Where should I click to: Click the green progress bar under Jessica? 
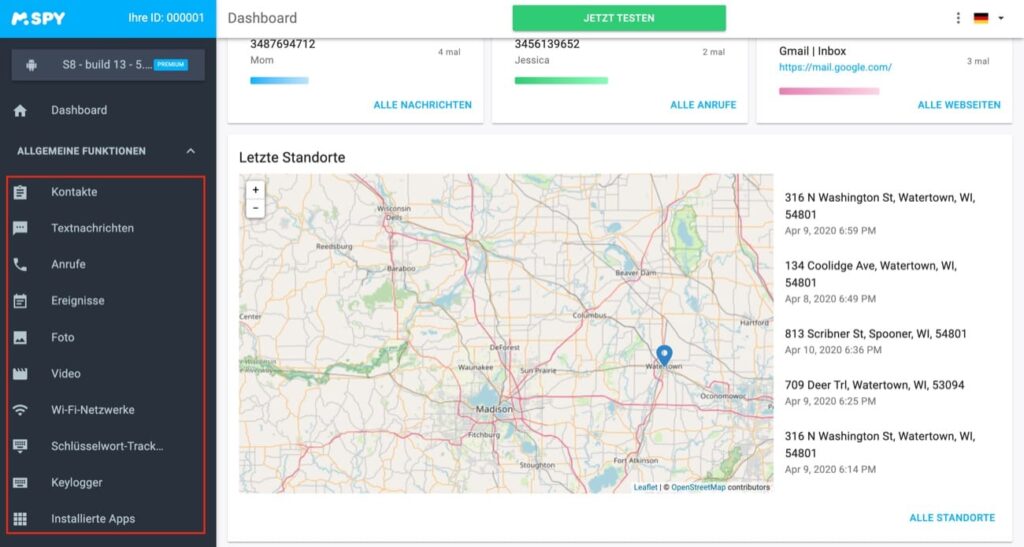pyautogui.click(x=561, y=81)
